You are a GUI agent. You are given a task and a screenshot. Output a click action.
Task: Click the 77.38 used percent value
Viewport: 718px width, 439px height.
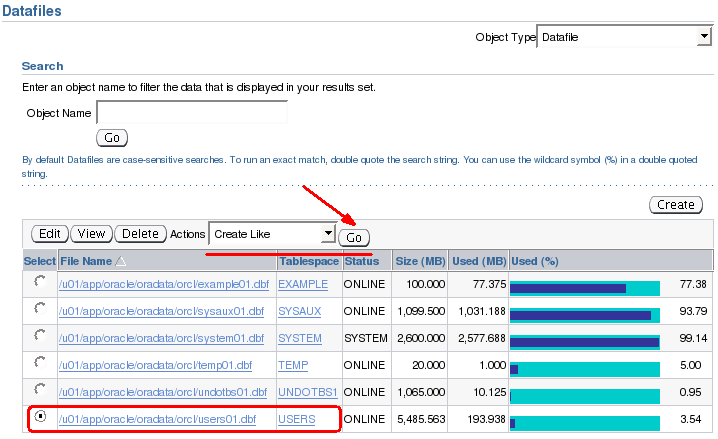pos(693,284)
